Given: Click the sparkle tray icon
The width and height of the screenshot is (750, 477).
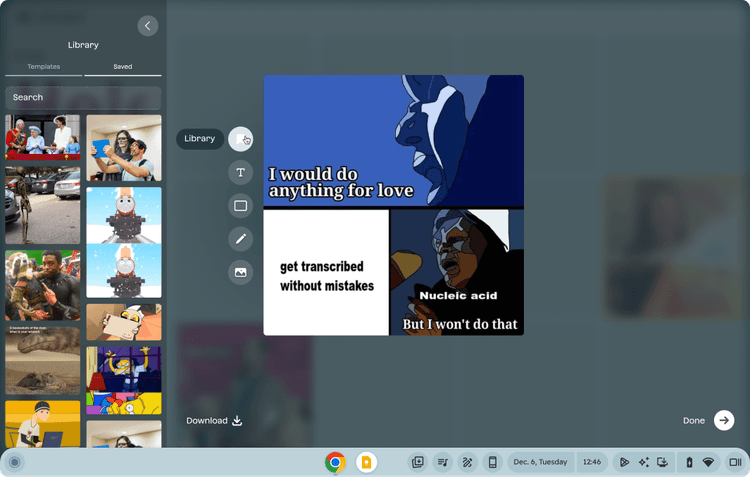Looking at the screenshot, I should 644,462.
